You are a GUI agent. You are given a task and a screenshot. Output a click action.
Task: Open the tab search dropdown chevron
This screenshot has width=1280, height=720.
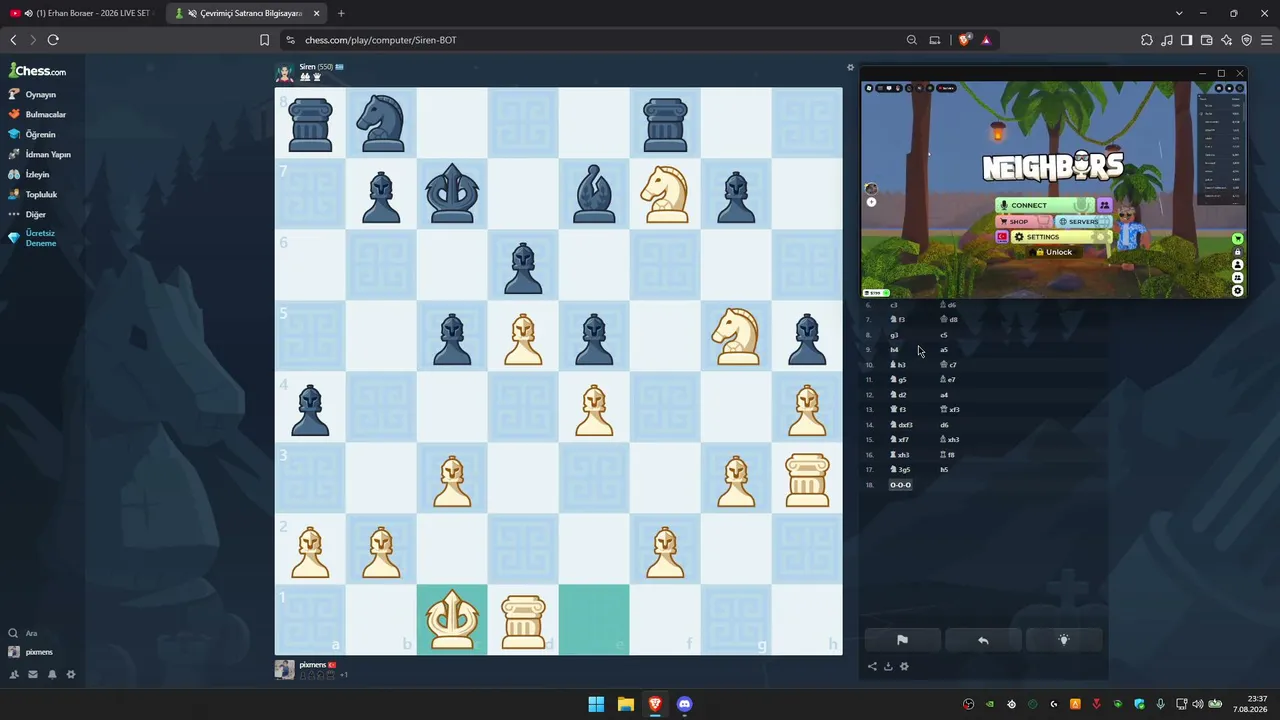click(x=1179, y=13)
